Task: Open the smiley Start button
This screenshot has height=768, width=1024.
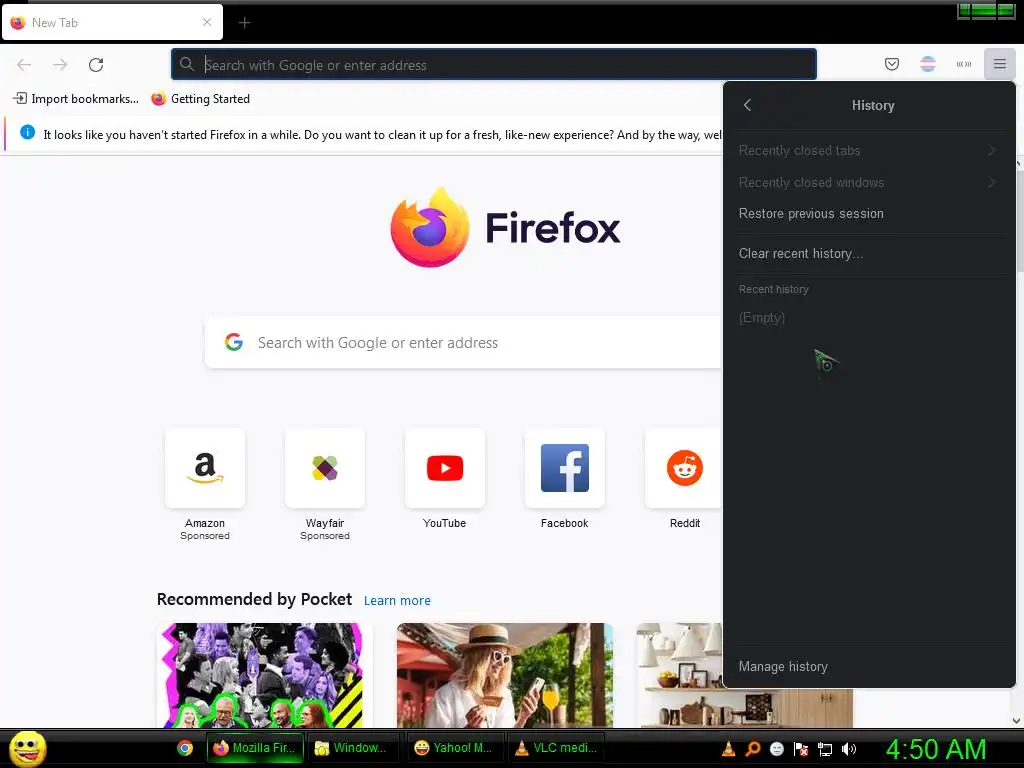Action: click(x=27, y=748)
